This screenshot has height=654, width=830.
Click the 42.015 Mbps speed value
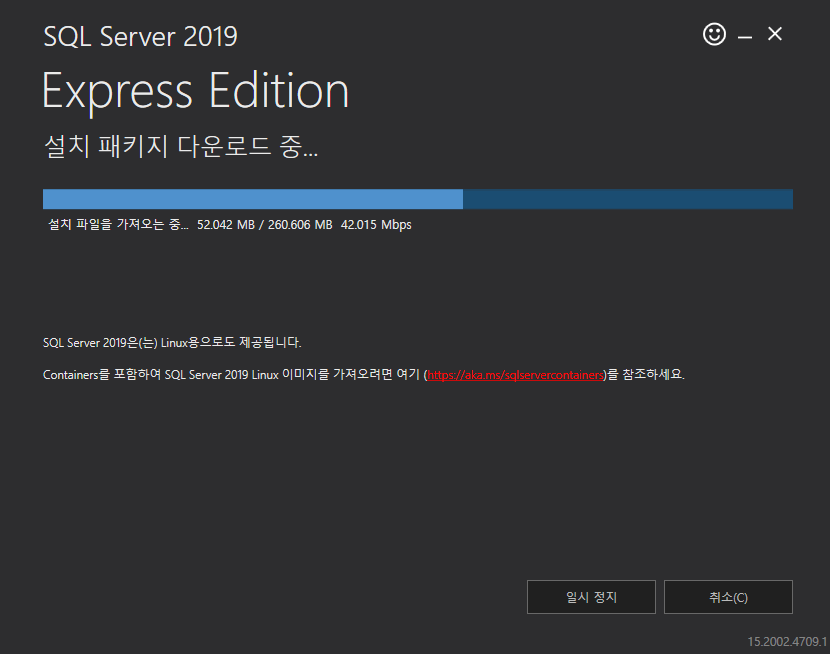coord(376,225)
